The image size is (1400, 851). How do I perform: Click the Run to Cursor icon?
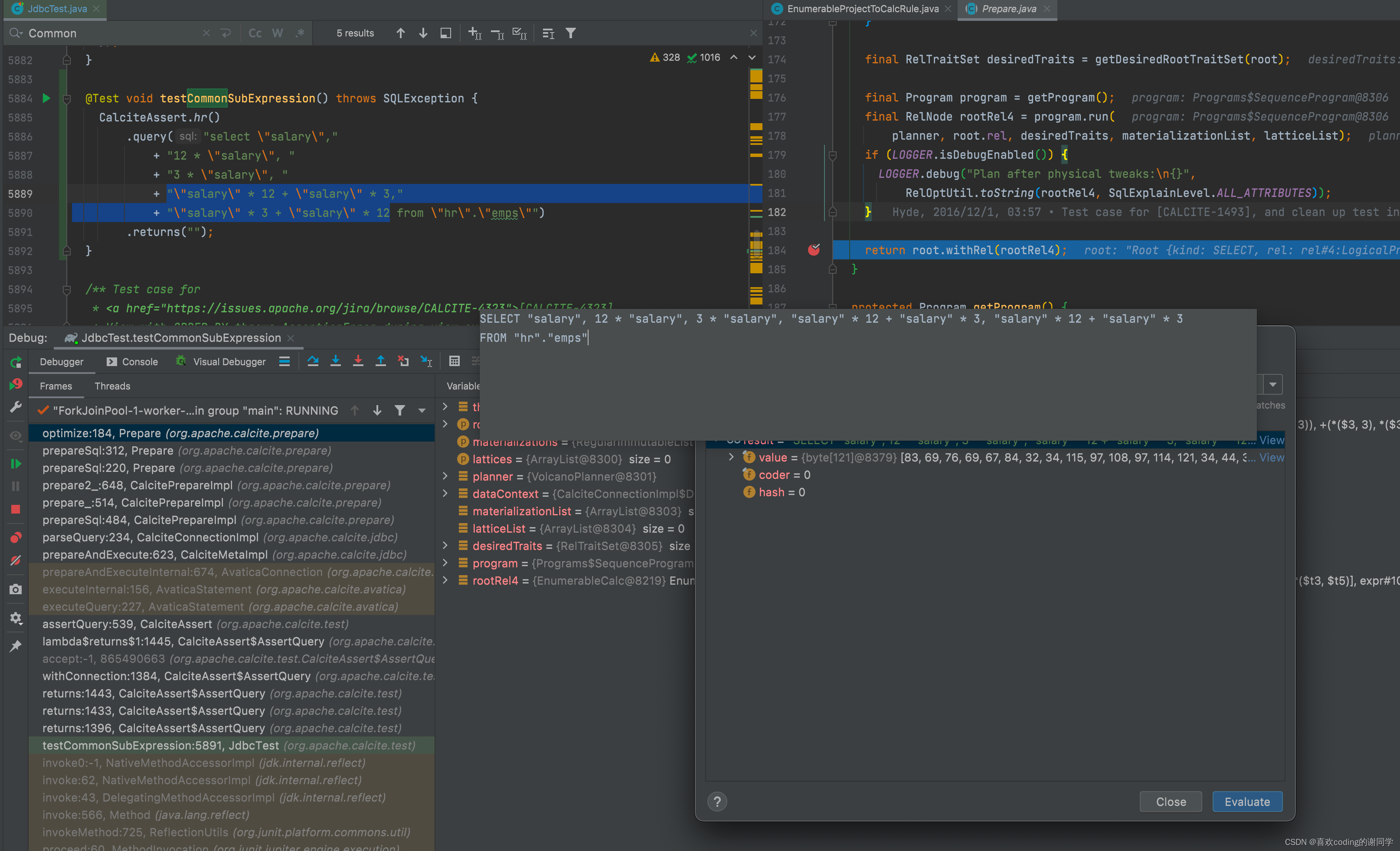click(x=426, y=361)
